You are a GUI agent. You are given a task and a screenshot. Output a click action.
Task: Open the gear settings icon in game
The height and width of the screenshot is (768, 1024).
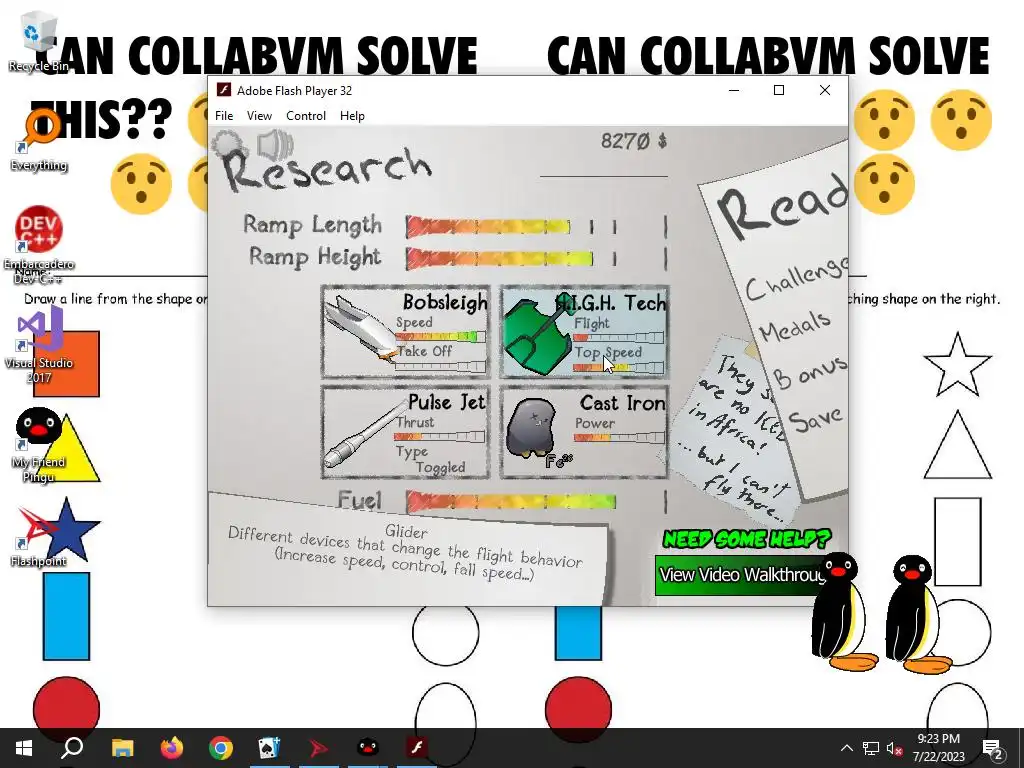tap(229, 145)
